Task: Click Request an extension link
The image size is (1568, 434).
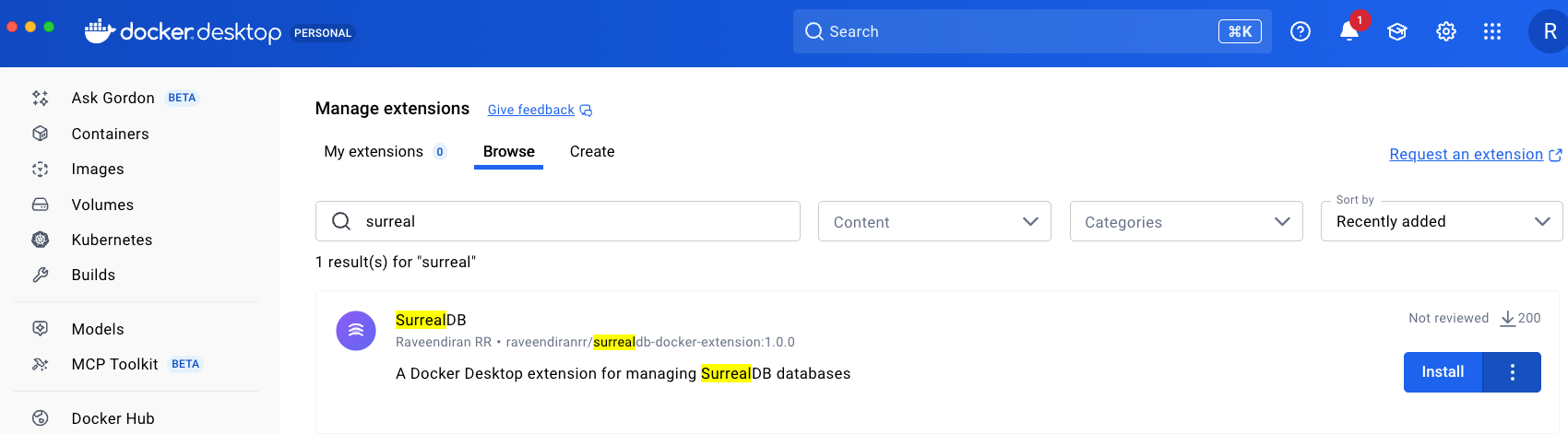Action: [x=1467, y=154]
